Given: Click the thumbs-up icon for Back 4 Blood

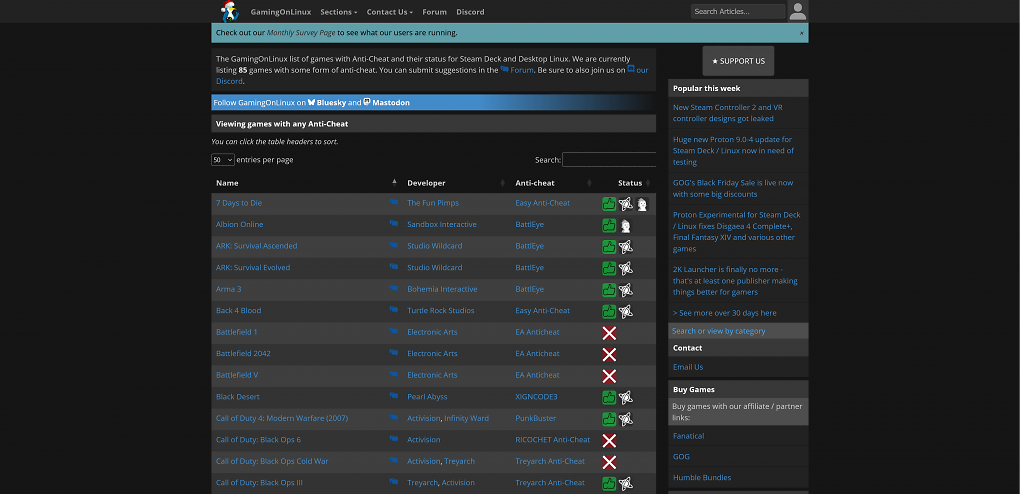Looking at the screenshot, I should pos(609,311).
